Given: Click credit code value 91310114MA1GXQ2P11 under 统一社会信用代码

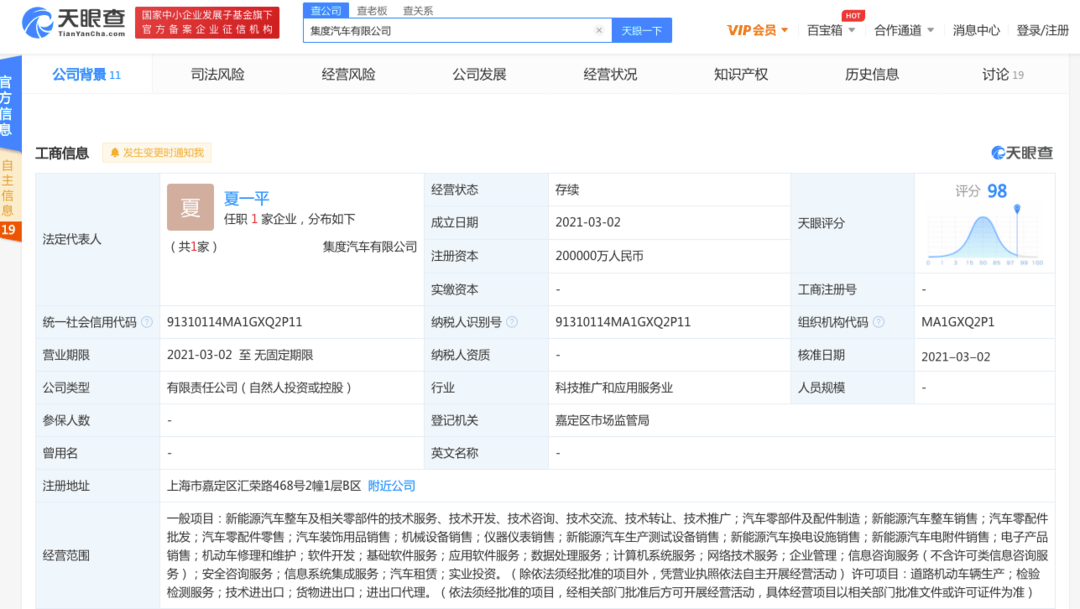Looking at the screenshot, I should [x=234, y=322].
